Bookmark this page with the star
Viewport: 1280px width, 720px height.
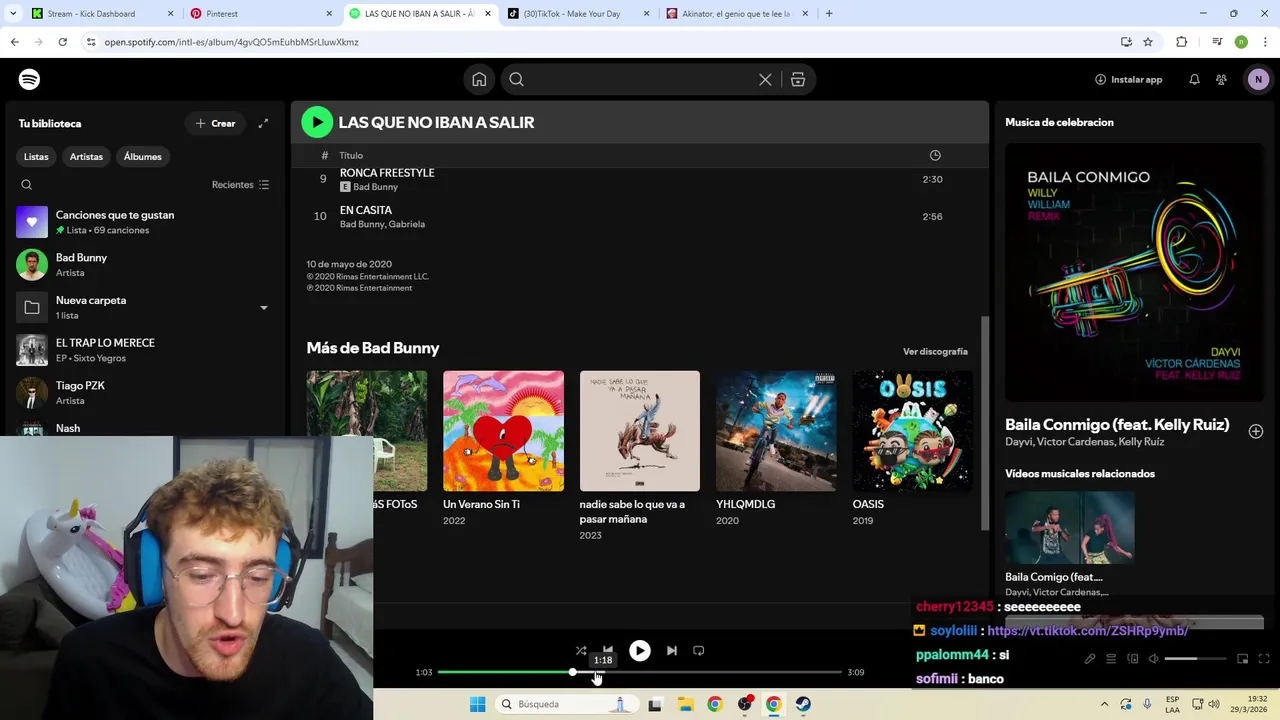(x=1148, y=42)
